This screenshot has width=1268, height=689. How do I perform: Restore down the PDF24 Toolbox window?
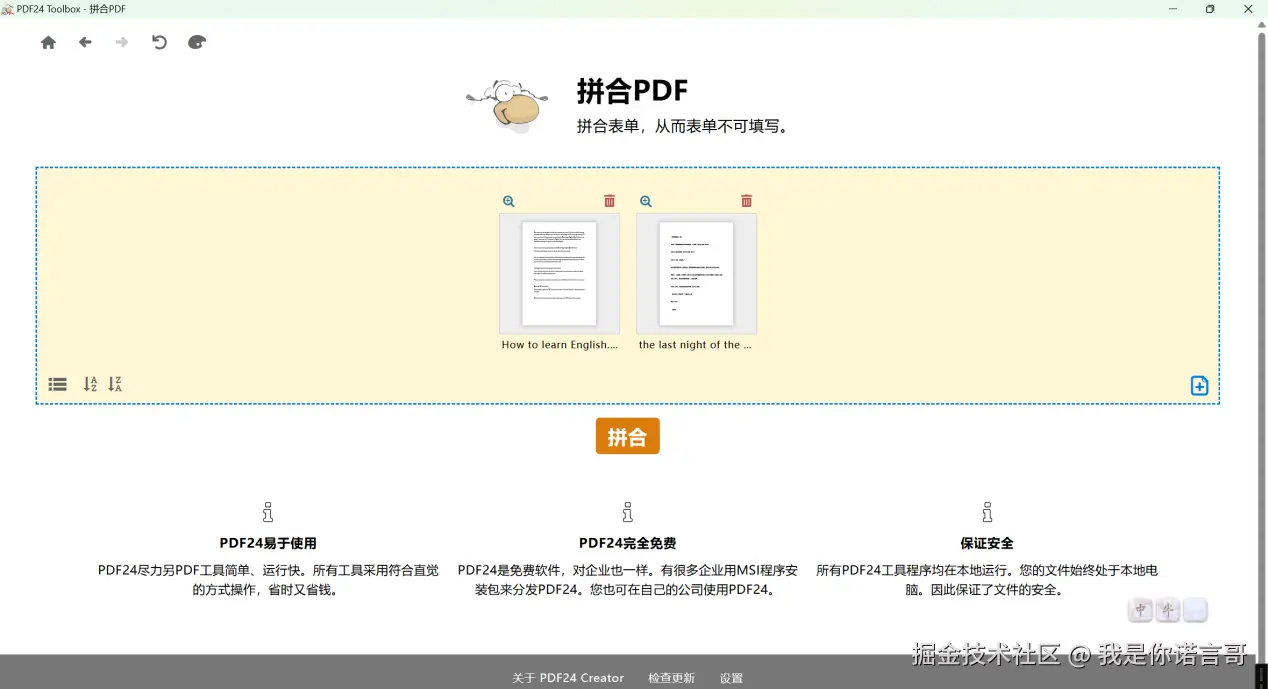coord(1210,9)
